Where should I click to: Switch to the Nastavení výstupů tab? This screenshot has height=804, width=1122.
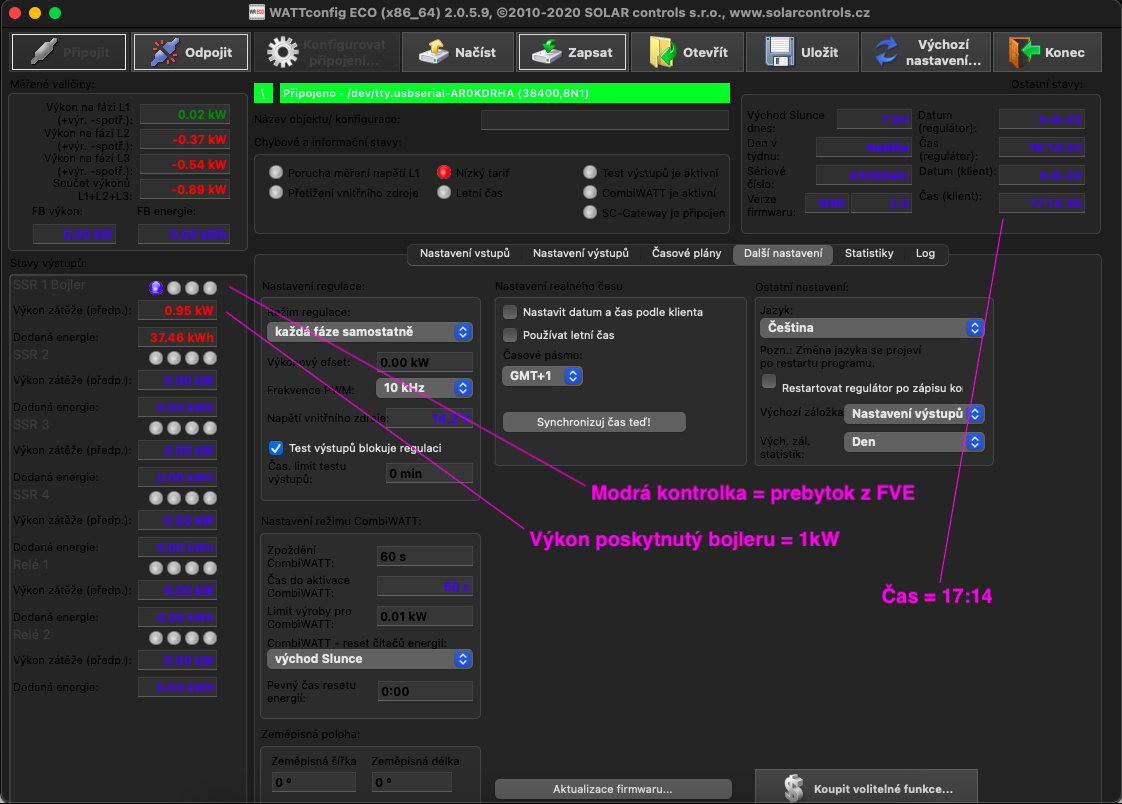click(580, 253)
